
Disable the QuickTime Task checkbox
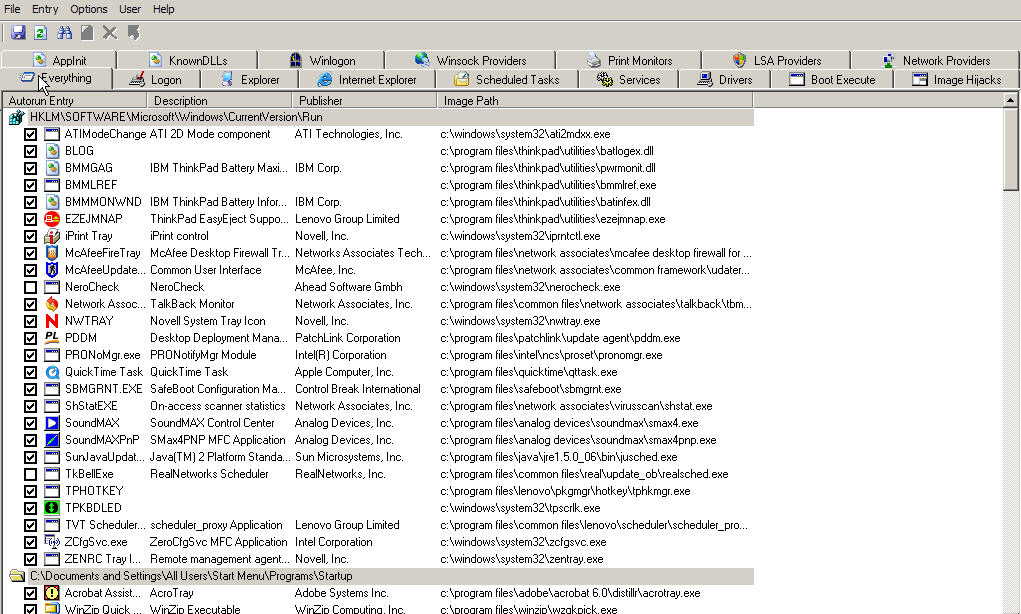pyautogui.click(x=30, y=372)
